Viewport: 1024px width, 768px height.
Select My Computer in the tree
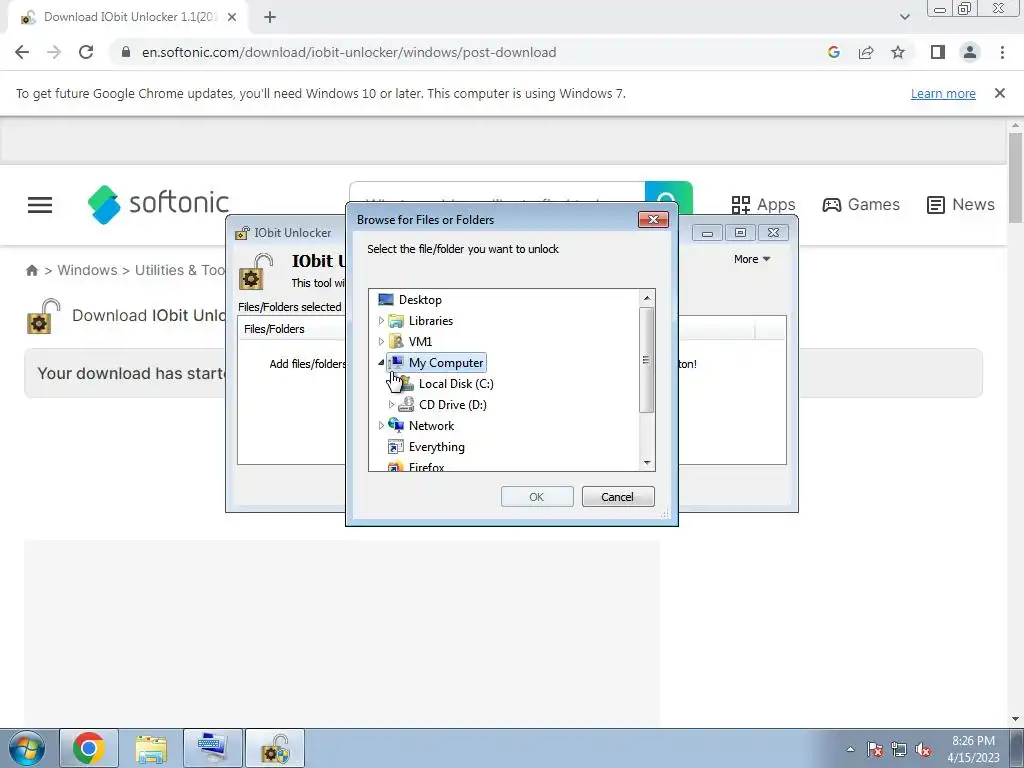click(x=446, y=362)
